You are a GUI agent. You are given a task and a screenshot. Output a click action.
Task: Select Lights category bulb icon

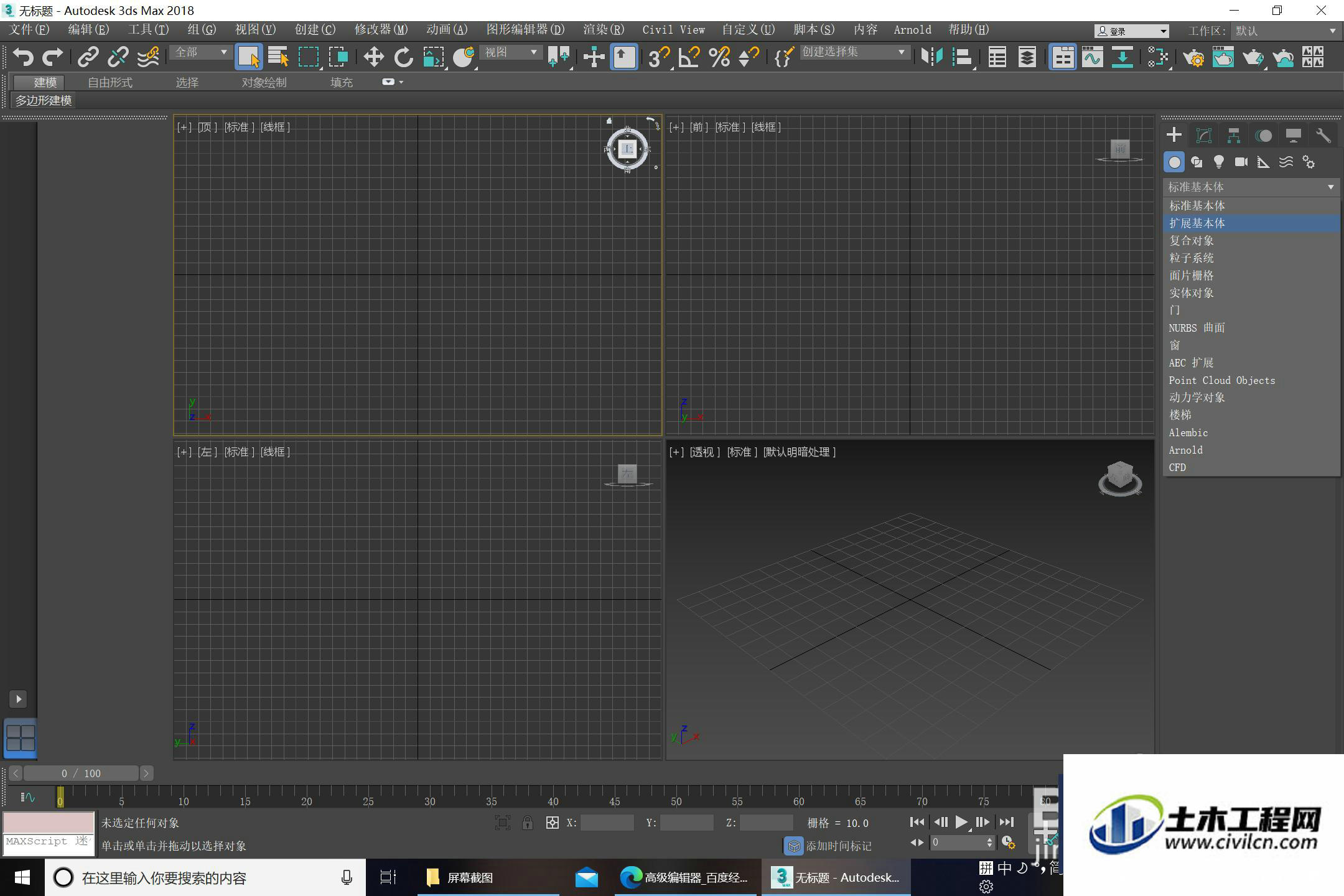point(1219,162)
